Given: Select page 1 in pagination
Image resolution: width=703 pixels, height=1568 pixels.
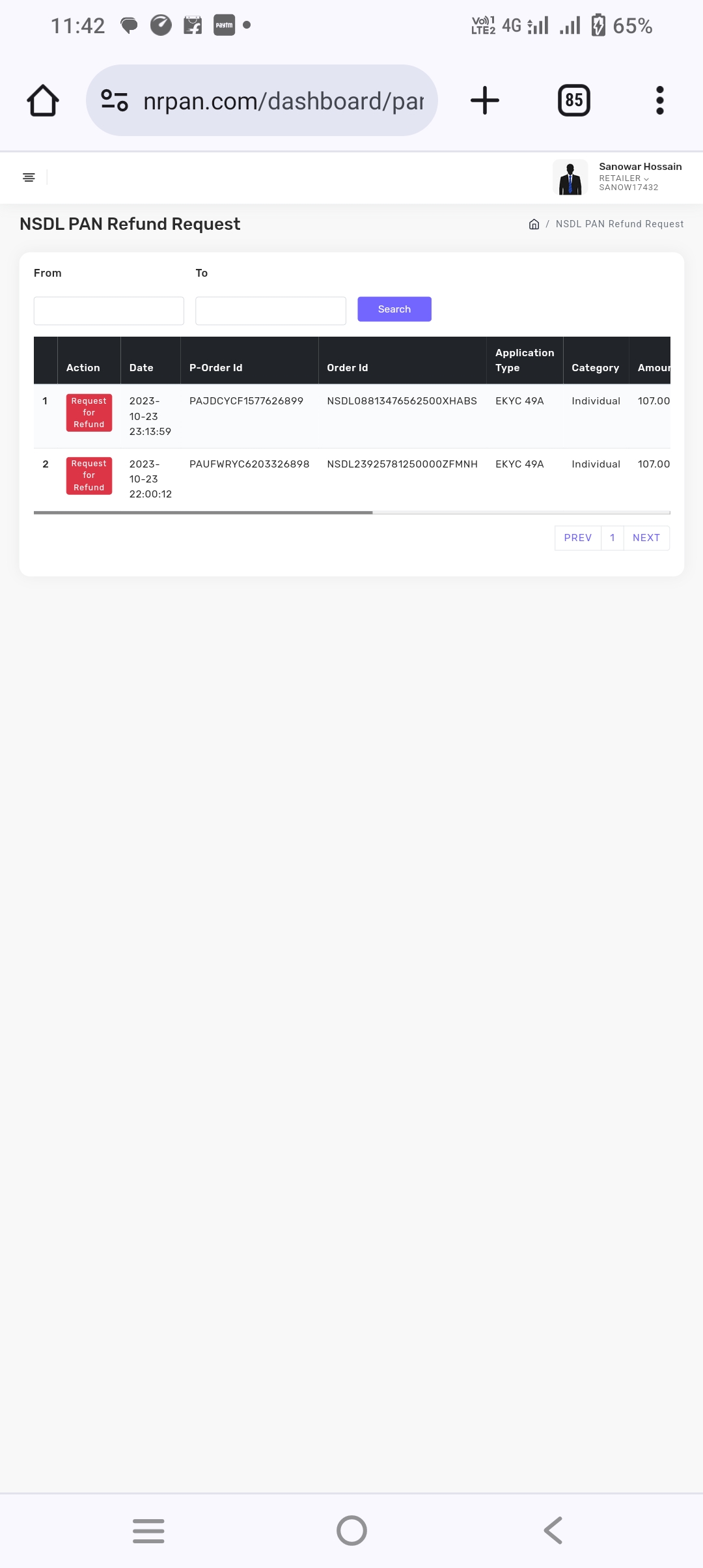Looking at the screenshot, I should pos(613,538).
